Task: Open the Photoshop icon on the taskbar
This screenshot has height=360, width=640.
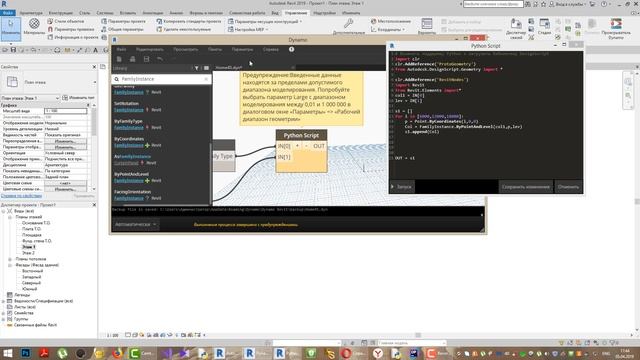Action: click(26, 353)
